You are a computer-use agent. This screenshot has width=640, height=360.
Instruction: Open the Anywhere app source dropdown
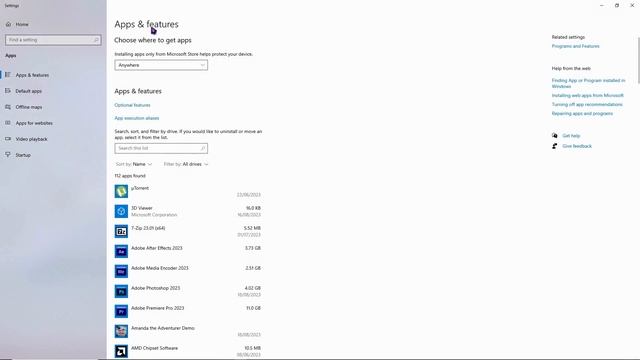pos(161,65)
